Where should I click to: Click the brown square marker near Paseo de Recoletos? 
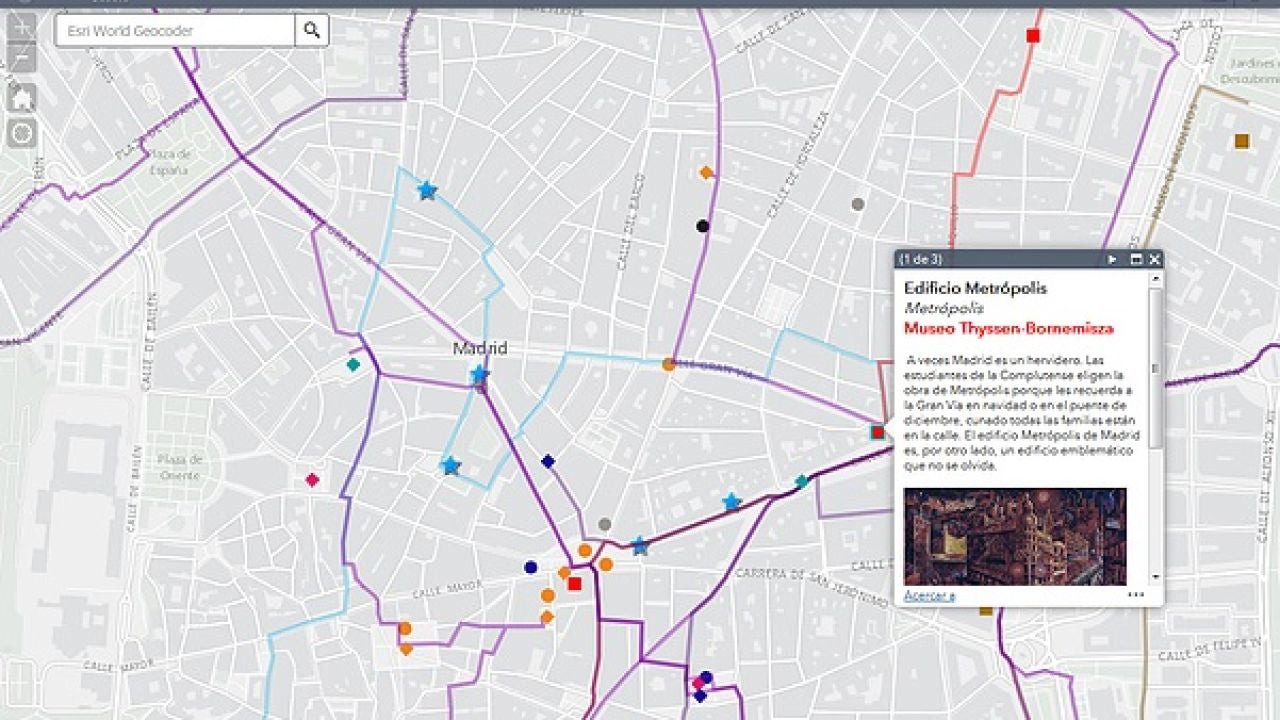[x=1241, y=141]
